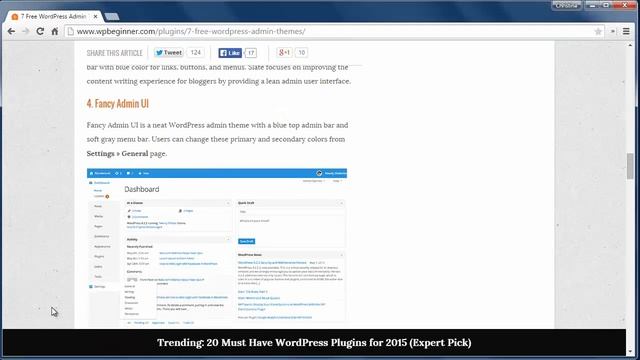
Task: Click the 4. Fancy Admin UI heading
Action: (x=118, y=104)
